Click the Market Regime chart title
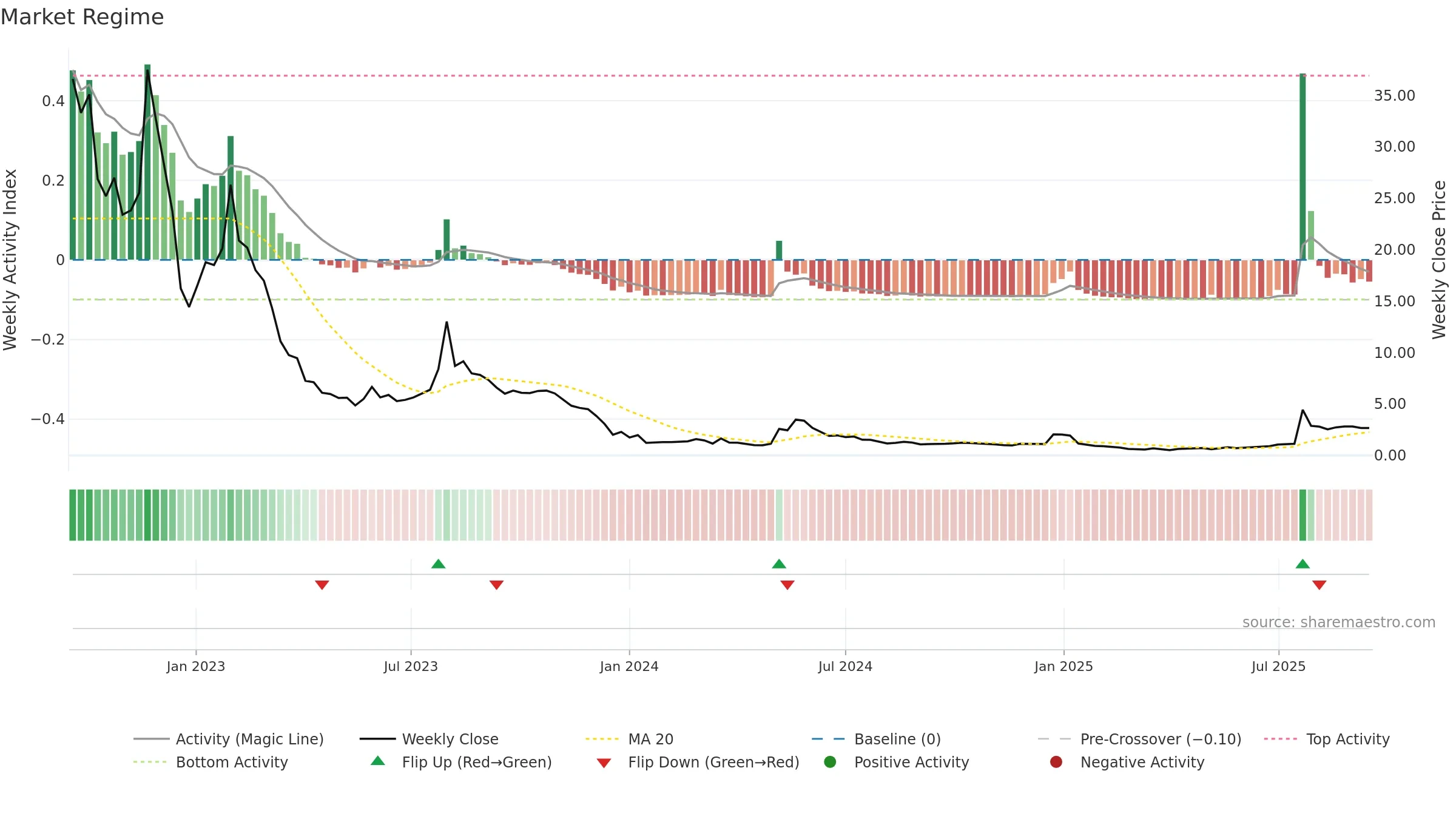Image resolution: width=1456 pixels, height=819 pixels. pyautogui.click(x=82, y=17)
